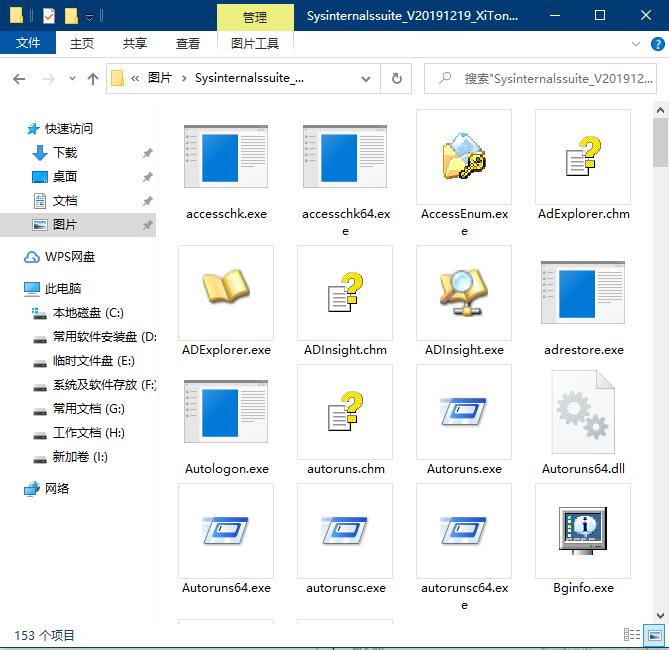Screen dimensions: 669x650
Task: Open 文档 in the sidebar
Action: (x=65, y=200)
